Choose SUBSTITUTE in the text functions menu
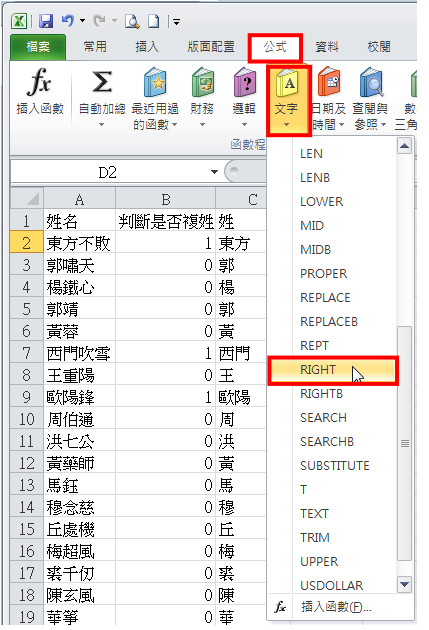 coord(335,466)
